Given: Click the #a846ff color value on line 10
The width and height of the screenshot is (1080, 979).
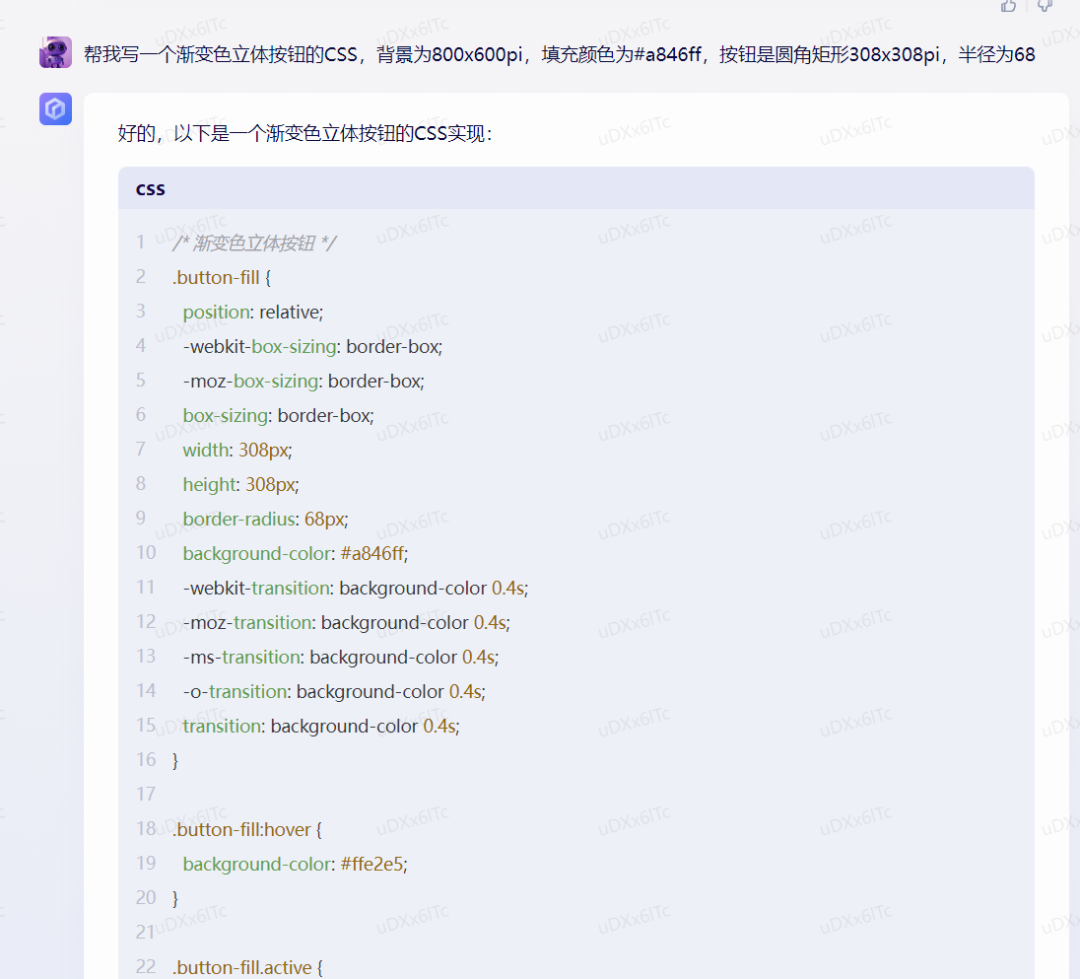Looking at the screenshot, I should coord(374,553).
